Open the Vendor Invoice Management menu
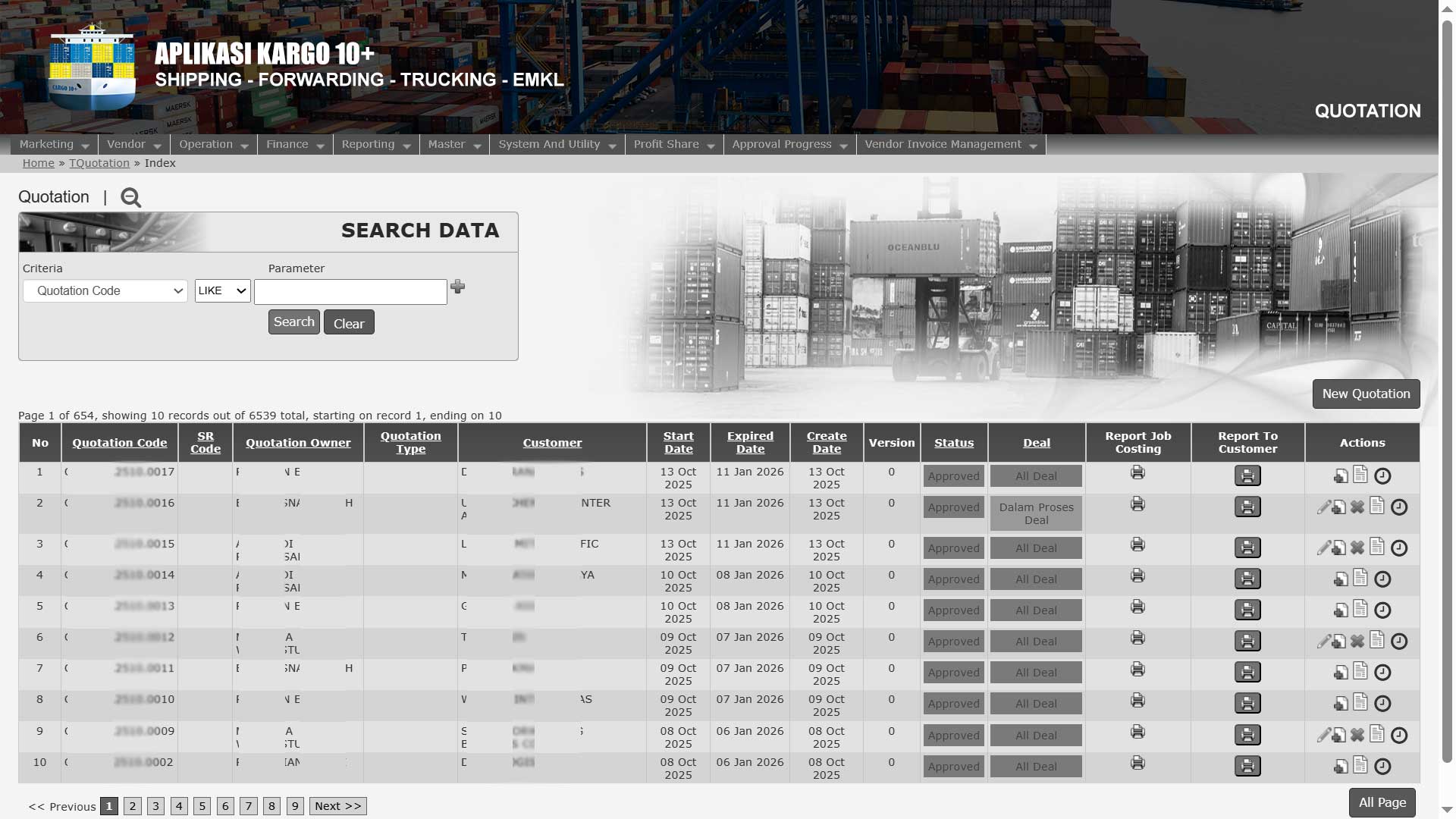The height and width of the screenshot is (819, 1456). pyautogui.click(x=950, y=145)
